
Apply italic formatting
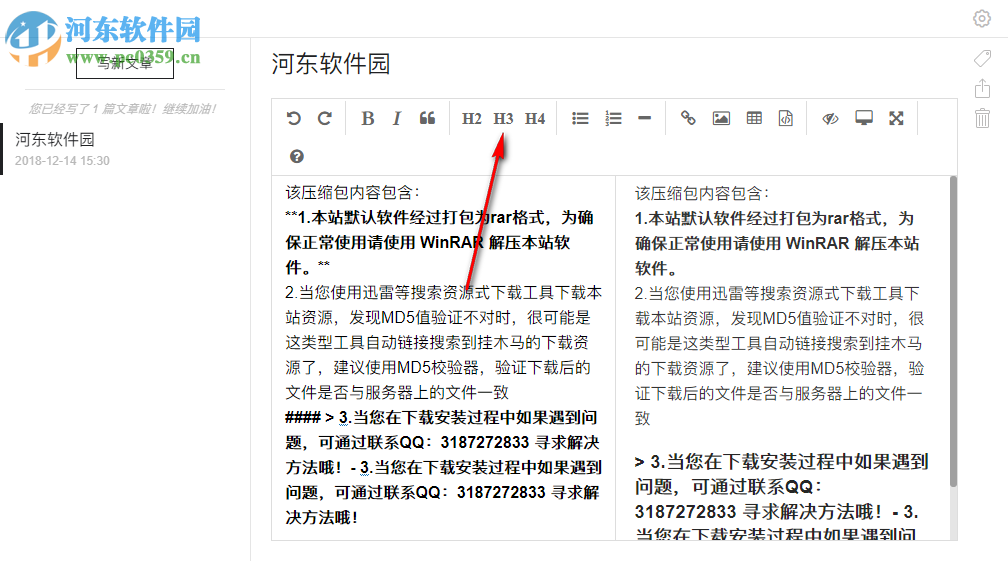point(397,118)
